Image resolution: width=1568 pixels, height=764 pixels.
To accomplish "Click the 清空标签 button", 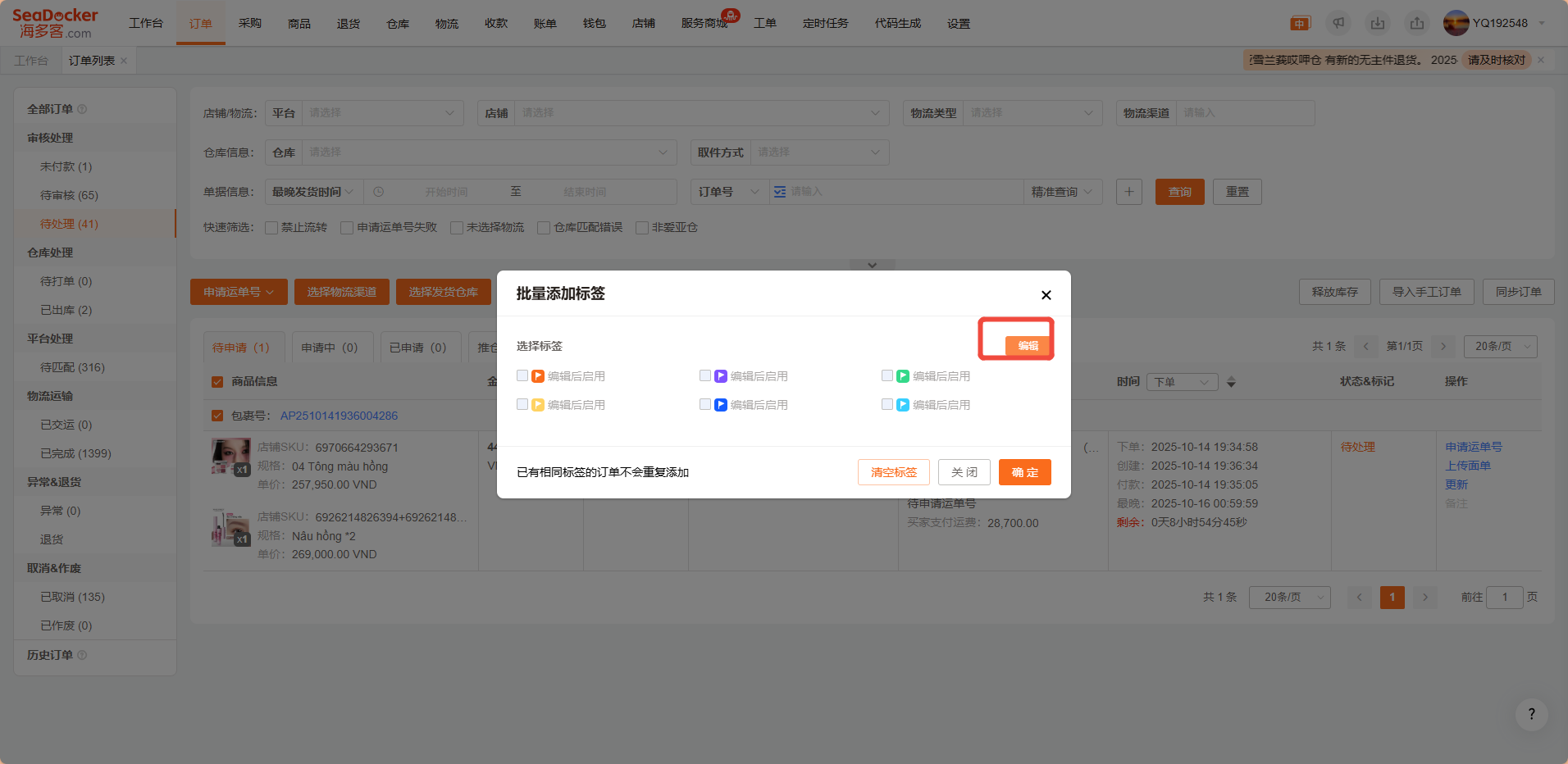I will click(893, 472).
